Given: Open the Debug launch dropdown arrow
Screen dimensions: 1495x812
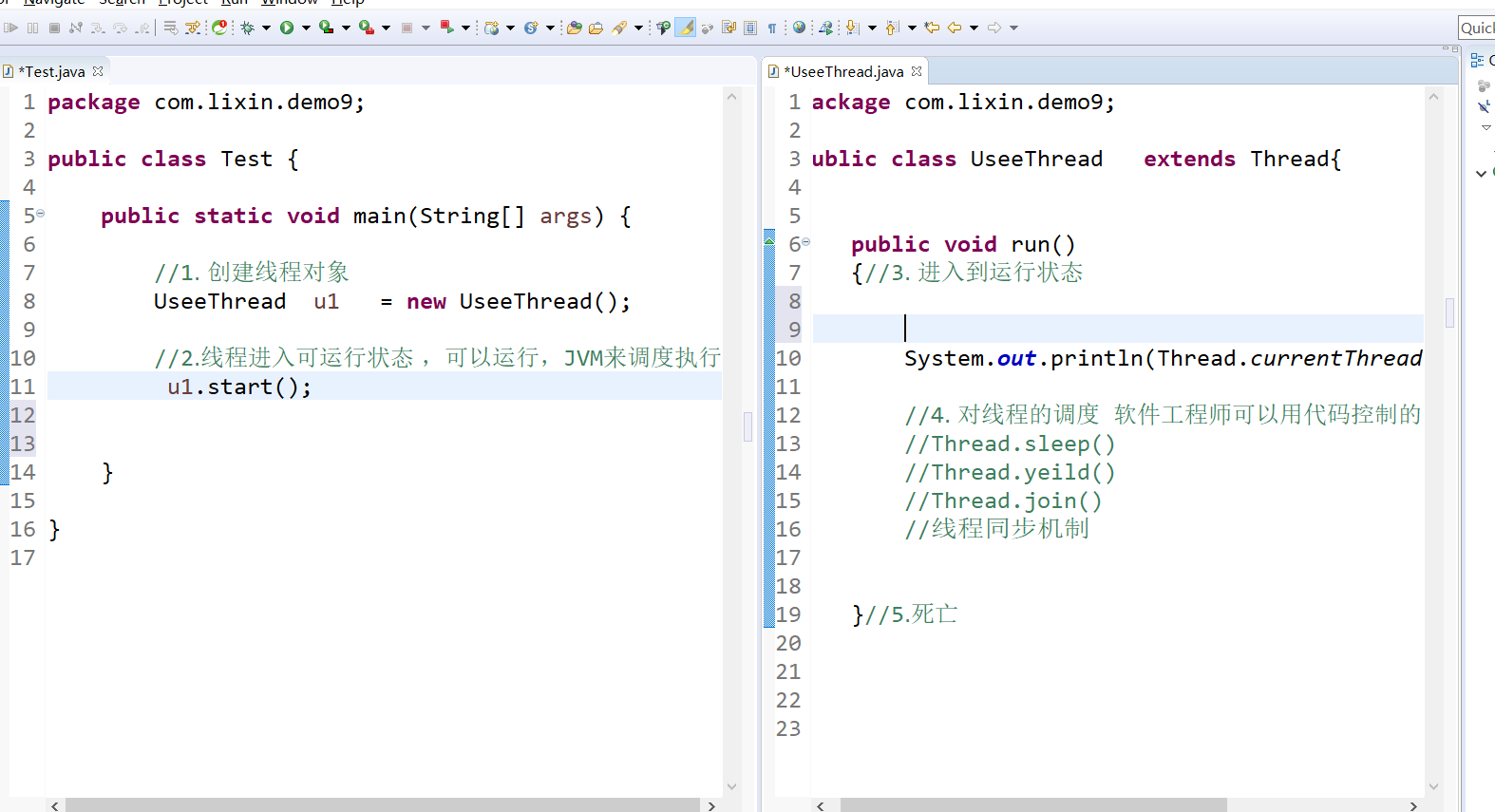Looking at the screenshot, I should (x=266, y=28).
